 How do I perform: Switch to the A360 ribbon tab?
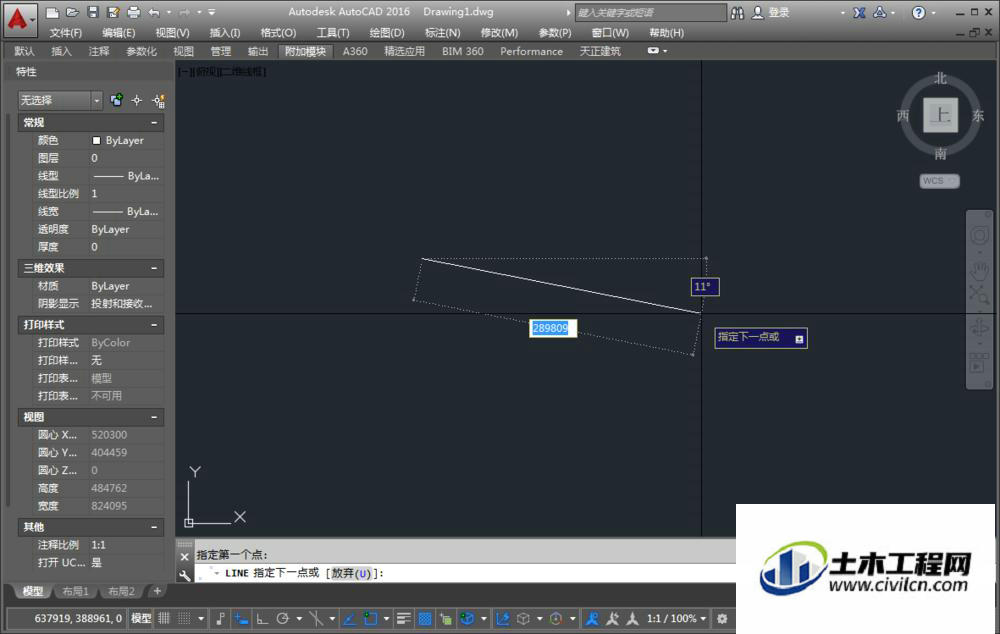[x=355, y=51]
